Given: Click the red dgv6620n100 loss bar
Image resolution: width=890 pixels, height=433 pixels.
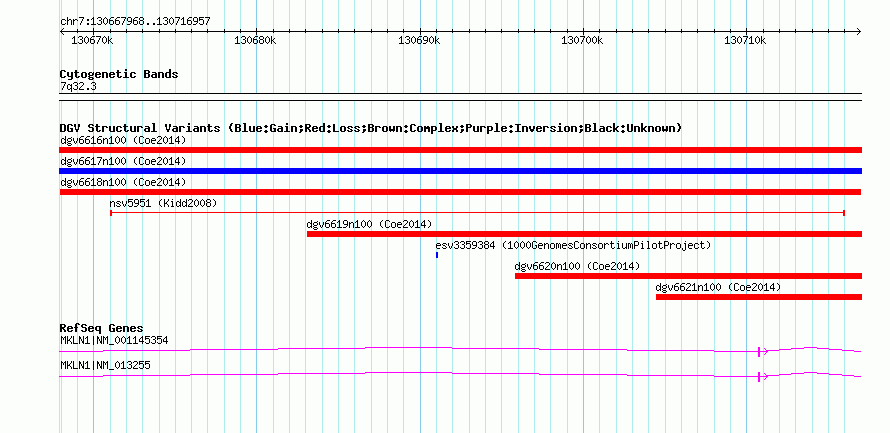Looking at the screenshot, I should coord(689,276).
